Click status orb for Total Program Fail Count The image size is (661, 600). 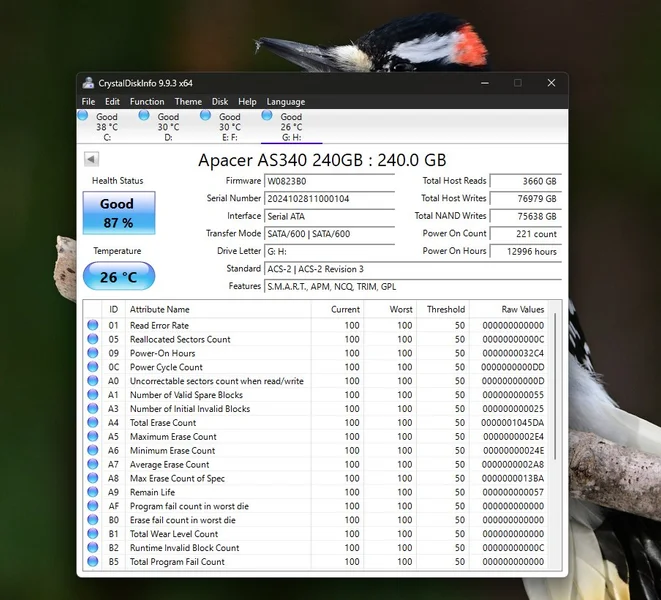coord(93,561)
